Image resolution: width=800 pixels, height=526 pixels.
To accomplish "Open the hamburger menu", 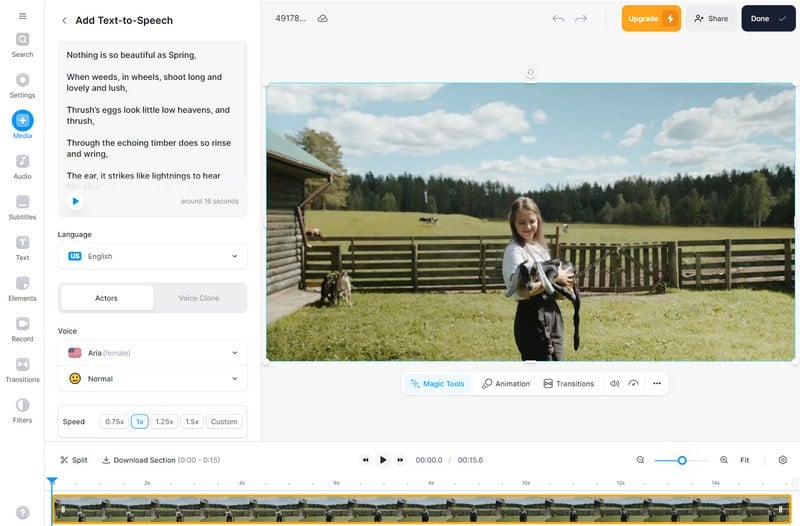I will (x=22, y=16).
